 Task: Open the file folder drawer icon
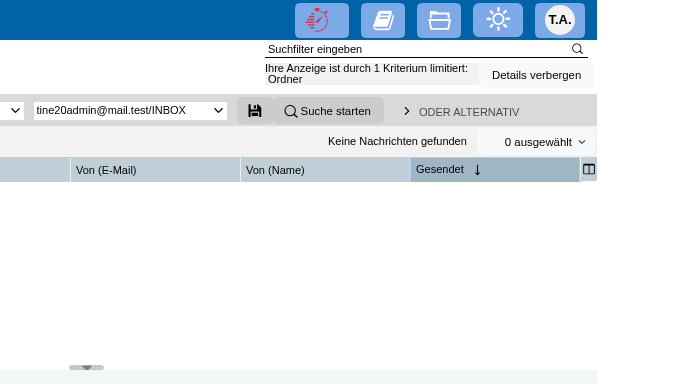point(439,20)
